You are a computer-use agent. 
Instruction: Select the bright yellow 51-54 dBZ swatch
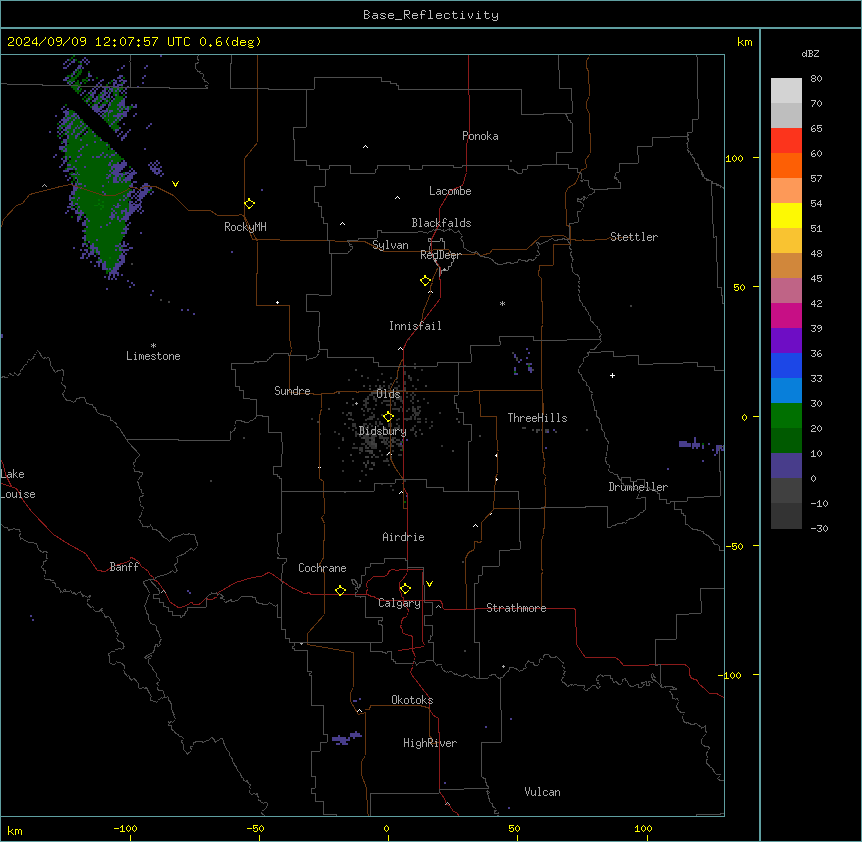[786, 215]
